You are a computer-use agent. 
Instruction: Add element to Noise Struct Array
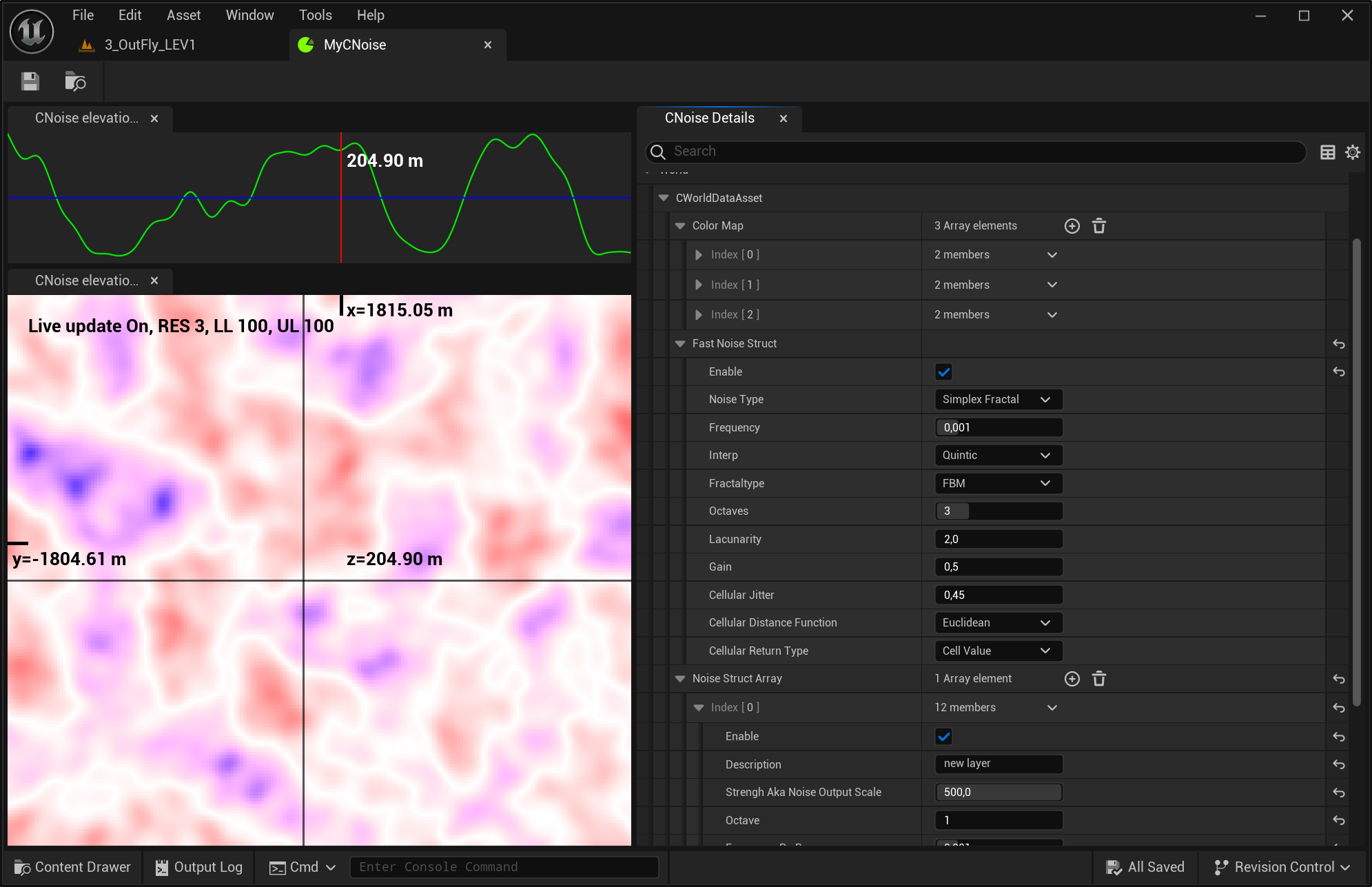coord(1072,679)
